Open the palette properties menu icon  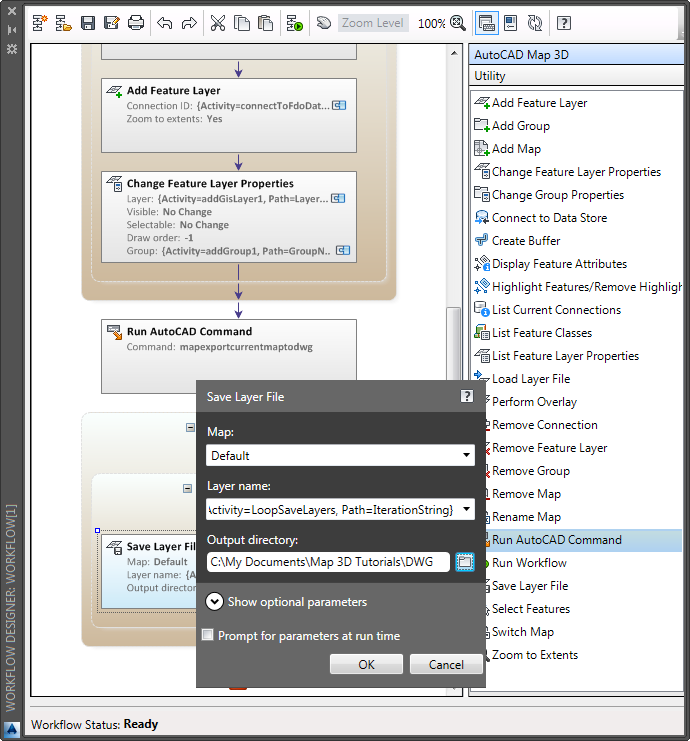(12, 49)
